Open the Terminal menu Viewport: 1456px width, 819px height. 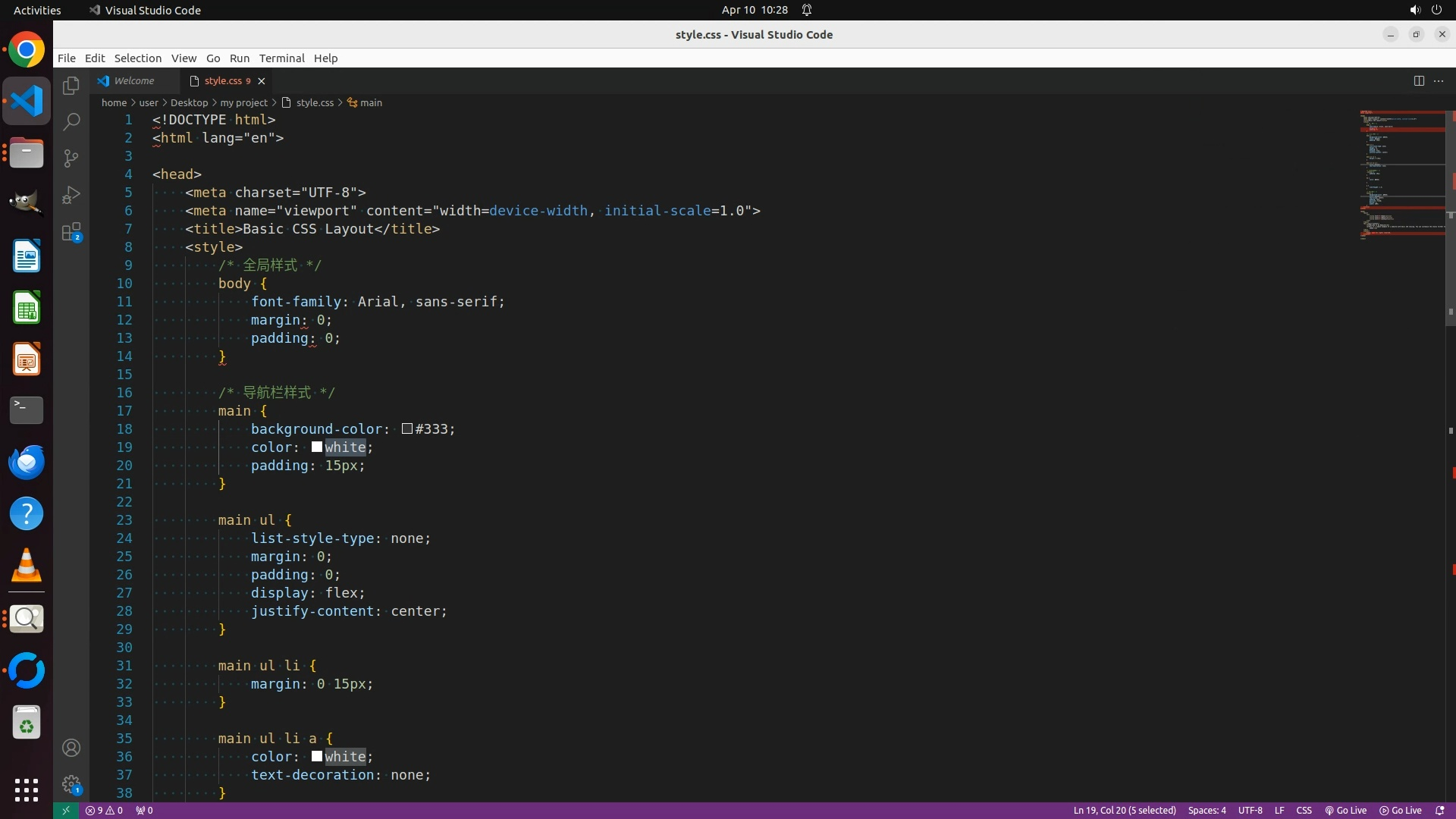tap(281, 58)
